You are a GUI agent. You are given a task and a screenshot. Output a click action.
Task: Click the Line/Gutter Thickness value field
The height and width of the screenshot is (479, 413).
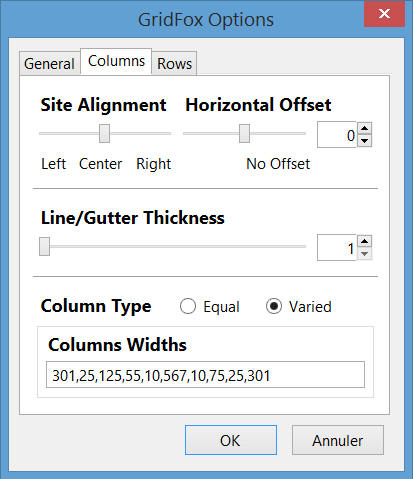coord(337,248)
